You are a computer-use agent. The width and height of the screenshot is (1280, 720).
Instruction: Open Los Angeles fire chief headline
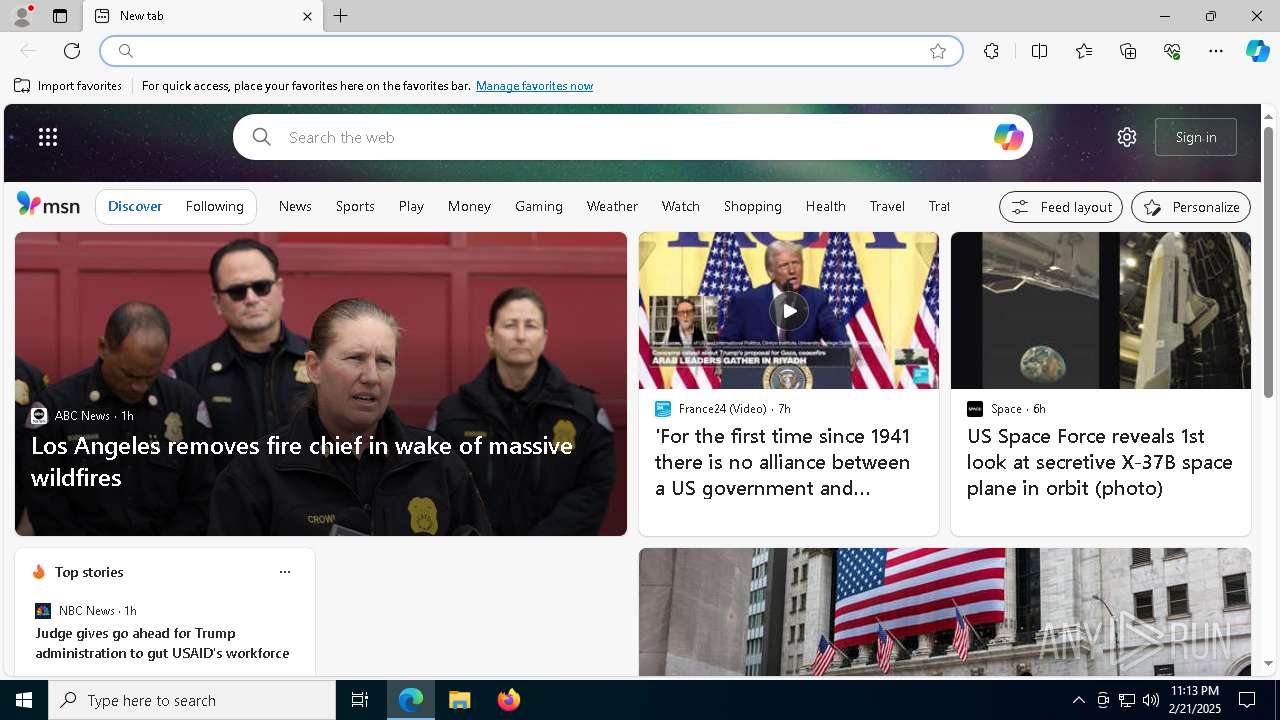click(x=302, y=461)
